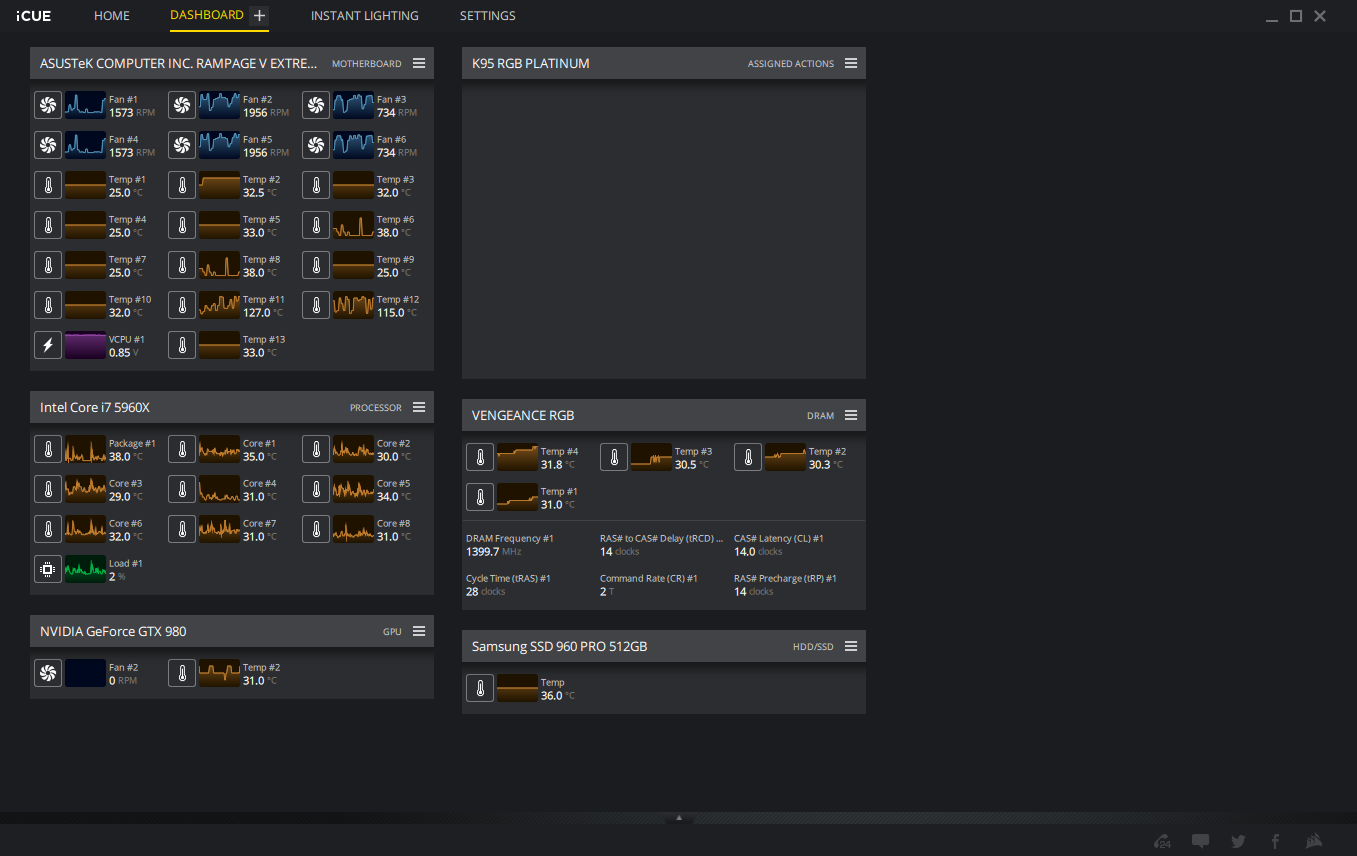Select the Cycle Time (tRAS) #1 label
Screen dimensions: 1357x856
point(508,579)
